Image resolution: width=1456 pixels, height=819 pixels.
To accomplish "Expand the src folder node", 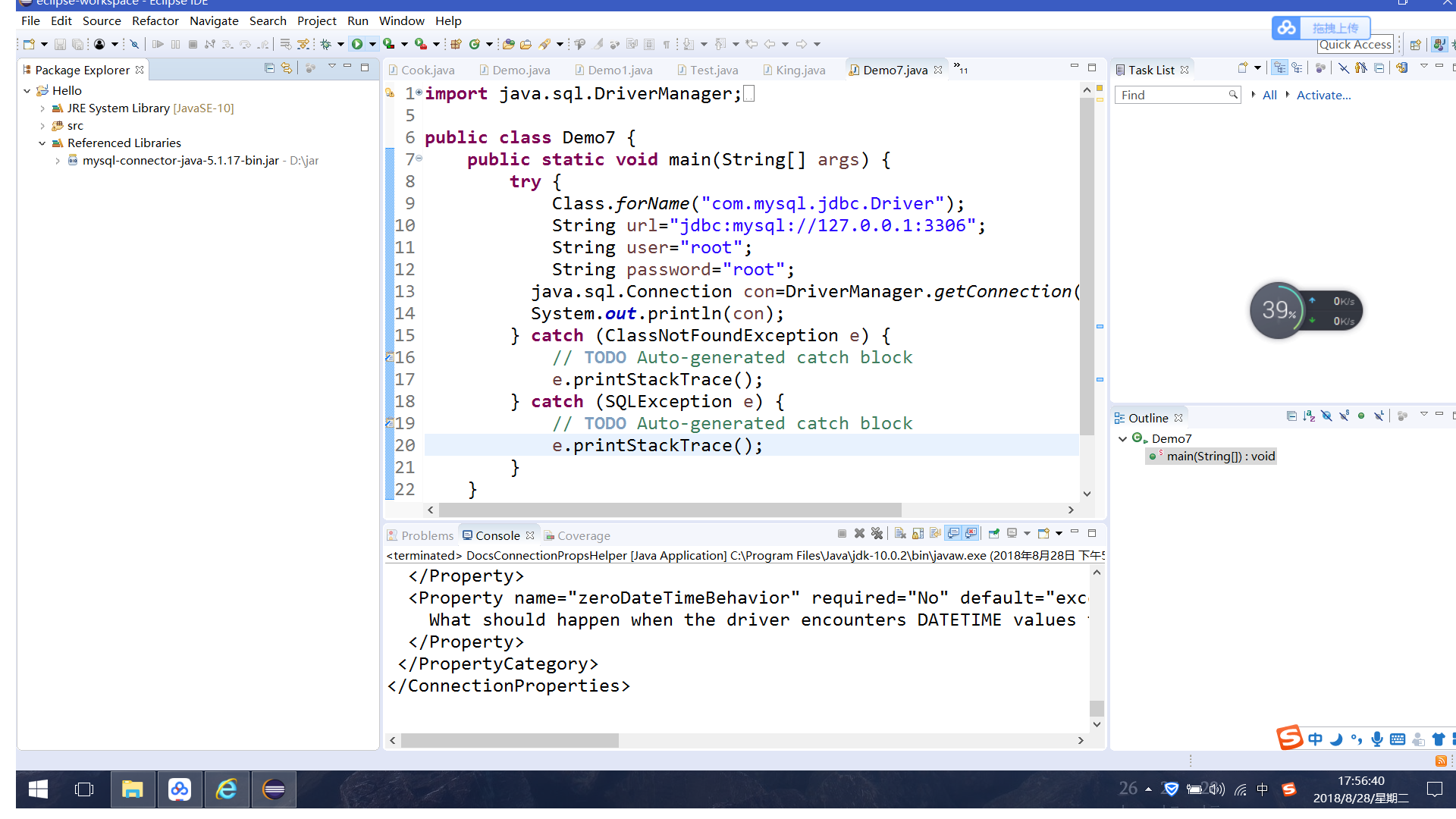I will click(42, 126).
